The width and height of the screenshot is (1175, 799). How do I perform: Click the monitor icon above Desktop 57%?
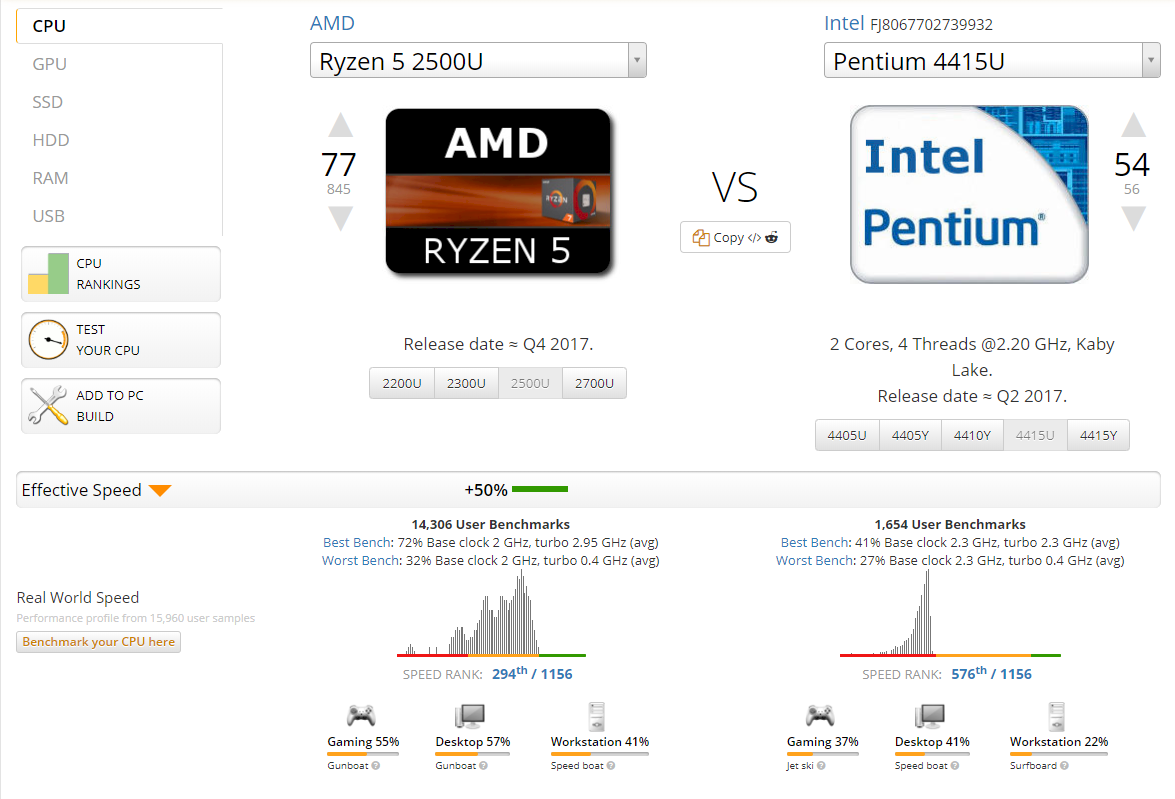click(470, 715)
